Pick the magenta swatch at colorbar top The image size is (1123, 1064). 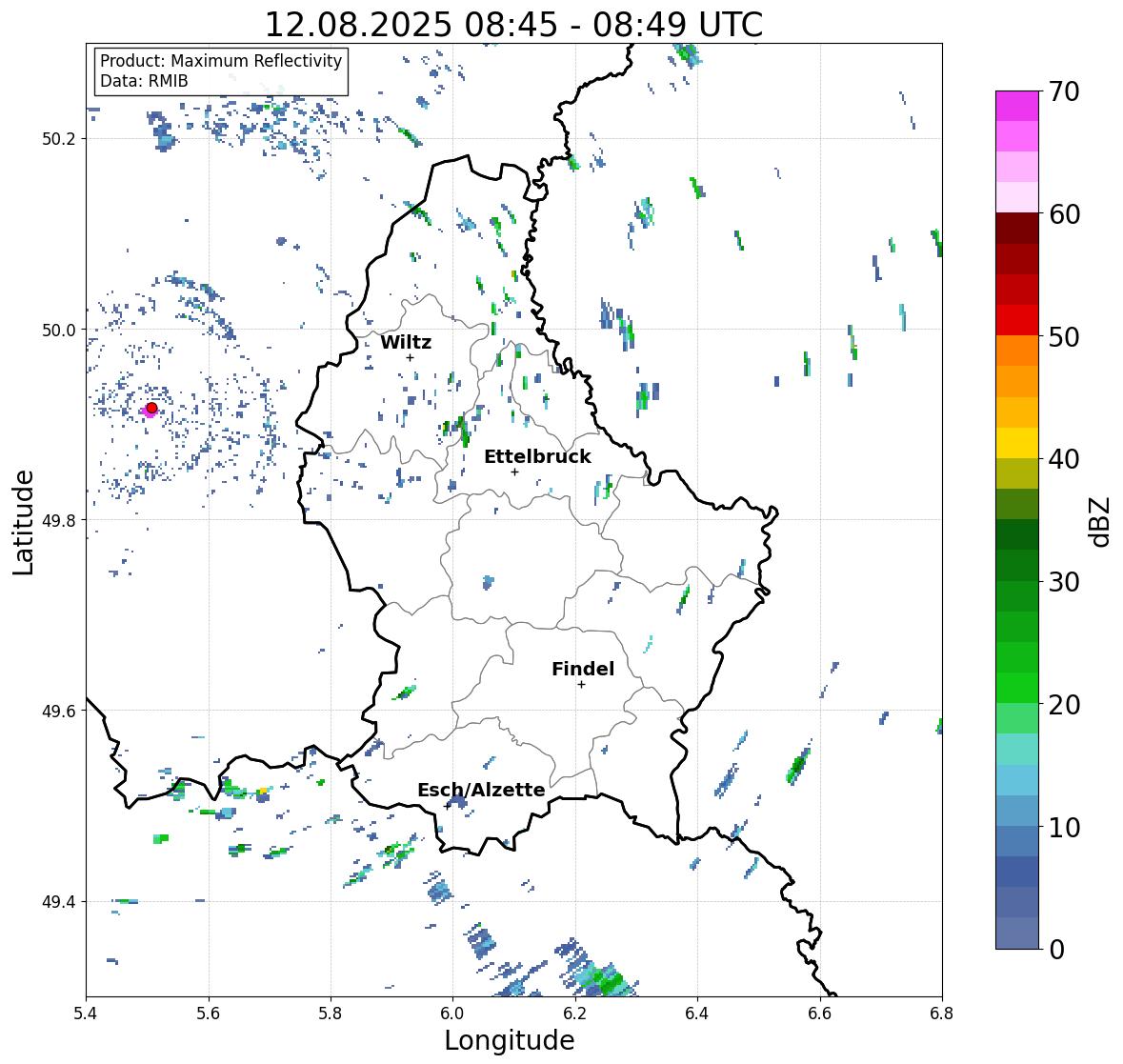click(1017, 106)
